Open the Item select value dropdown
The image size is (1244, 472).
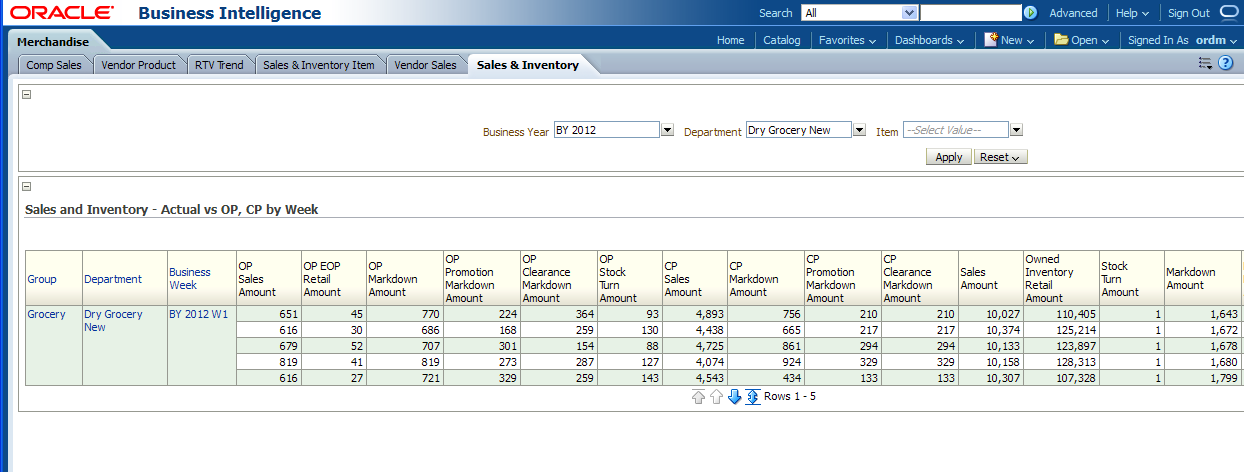1016,130
